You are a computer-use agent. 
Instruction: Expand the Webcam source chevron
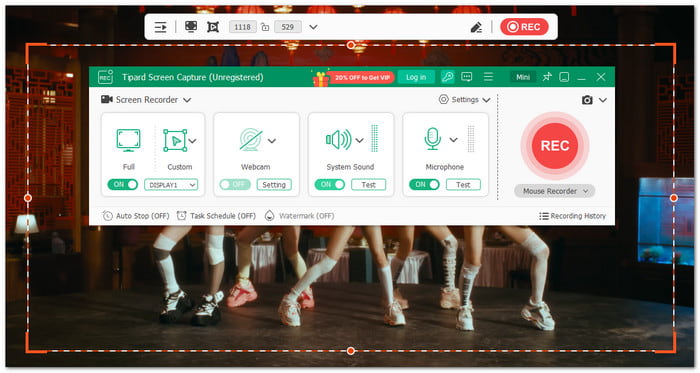(x=272, y=141)
